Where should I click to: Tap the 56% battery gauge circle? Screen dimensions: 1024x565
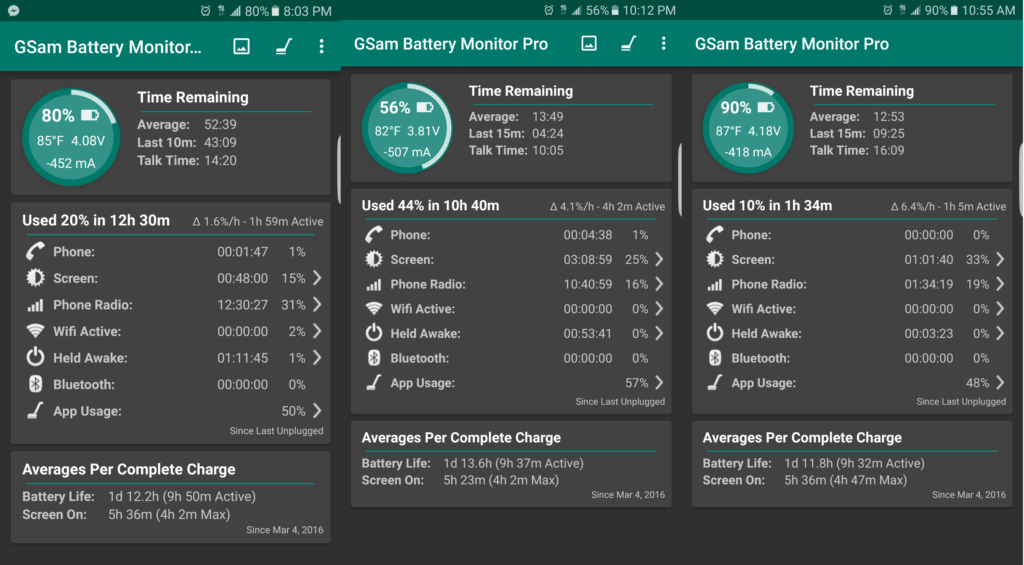[407, 128]
